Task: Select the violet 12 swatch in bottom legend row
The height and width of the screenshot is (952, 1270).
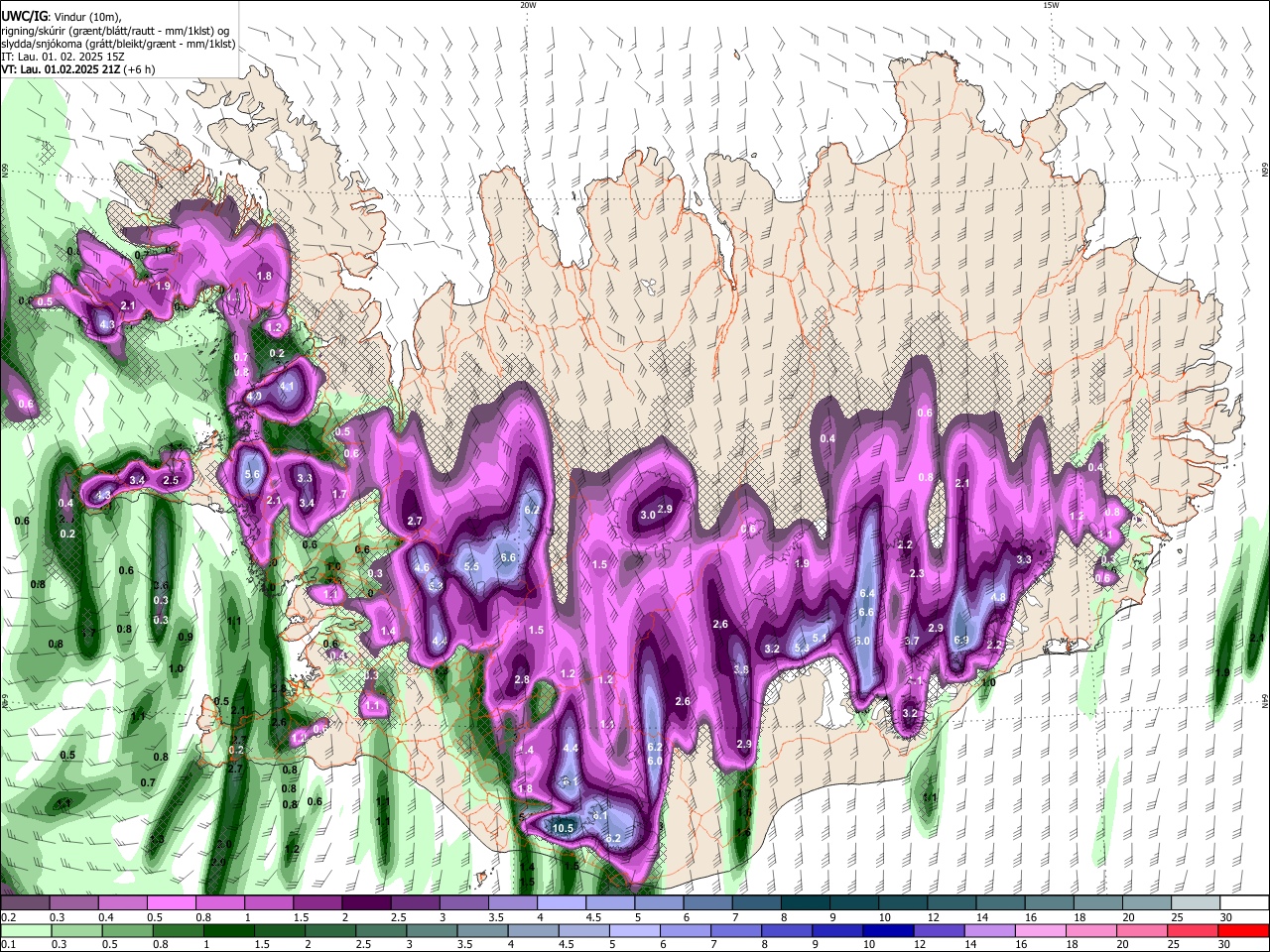Action: pos(939,931)
